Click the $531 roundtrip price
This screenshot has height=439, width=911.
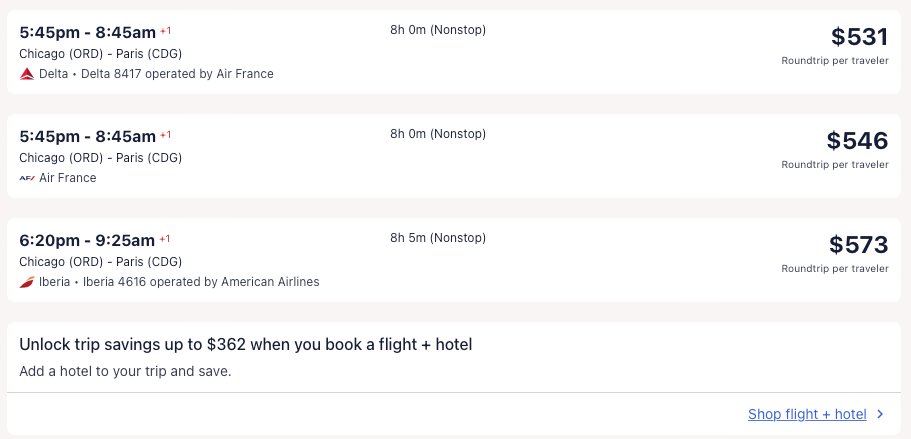(859, 37)
